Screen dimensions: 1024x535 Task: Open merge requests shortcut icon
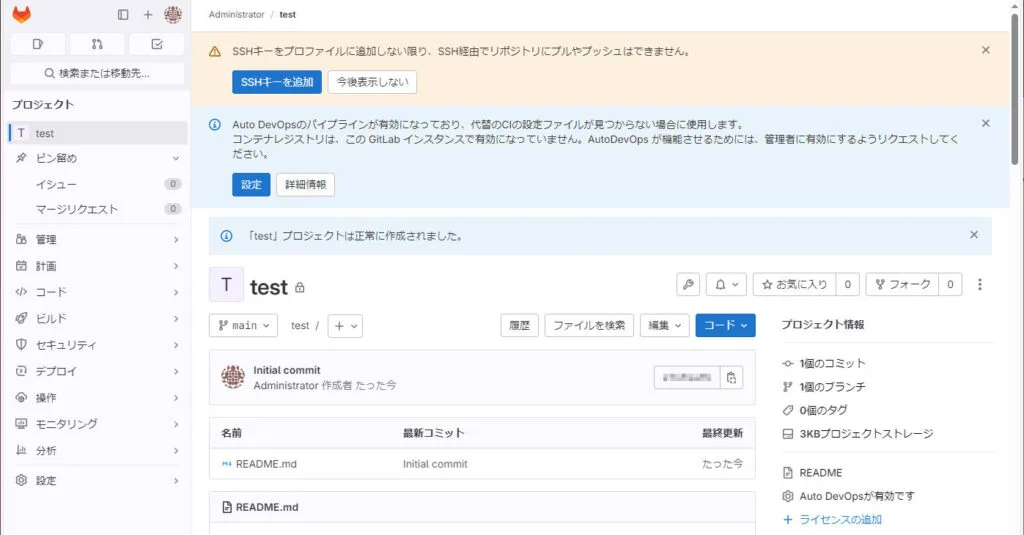point(97,44)
